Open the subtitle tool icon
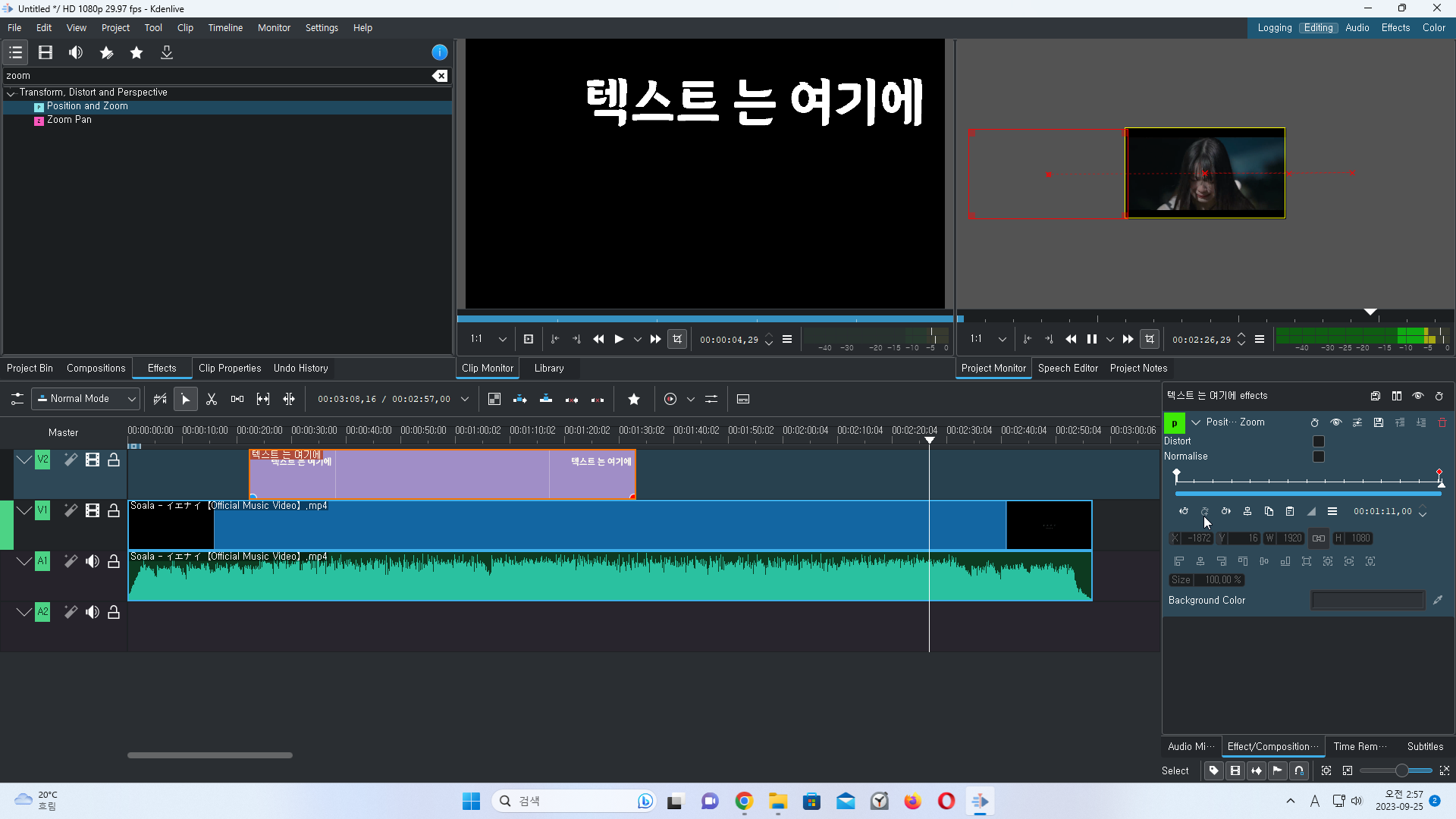The height and width of the screenshot is (819, 1456). click(x=743, y=399)
